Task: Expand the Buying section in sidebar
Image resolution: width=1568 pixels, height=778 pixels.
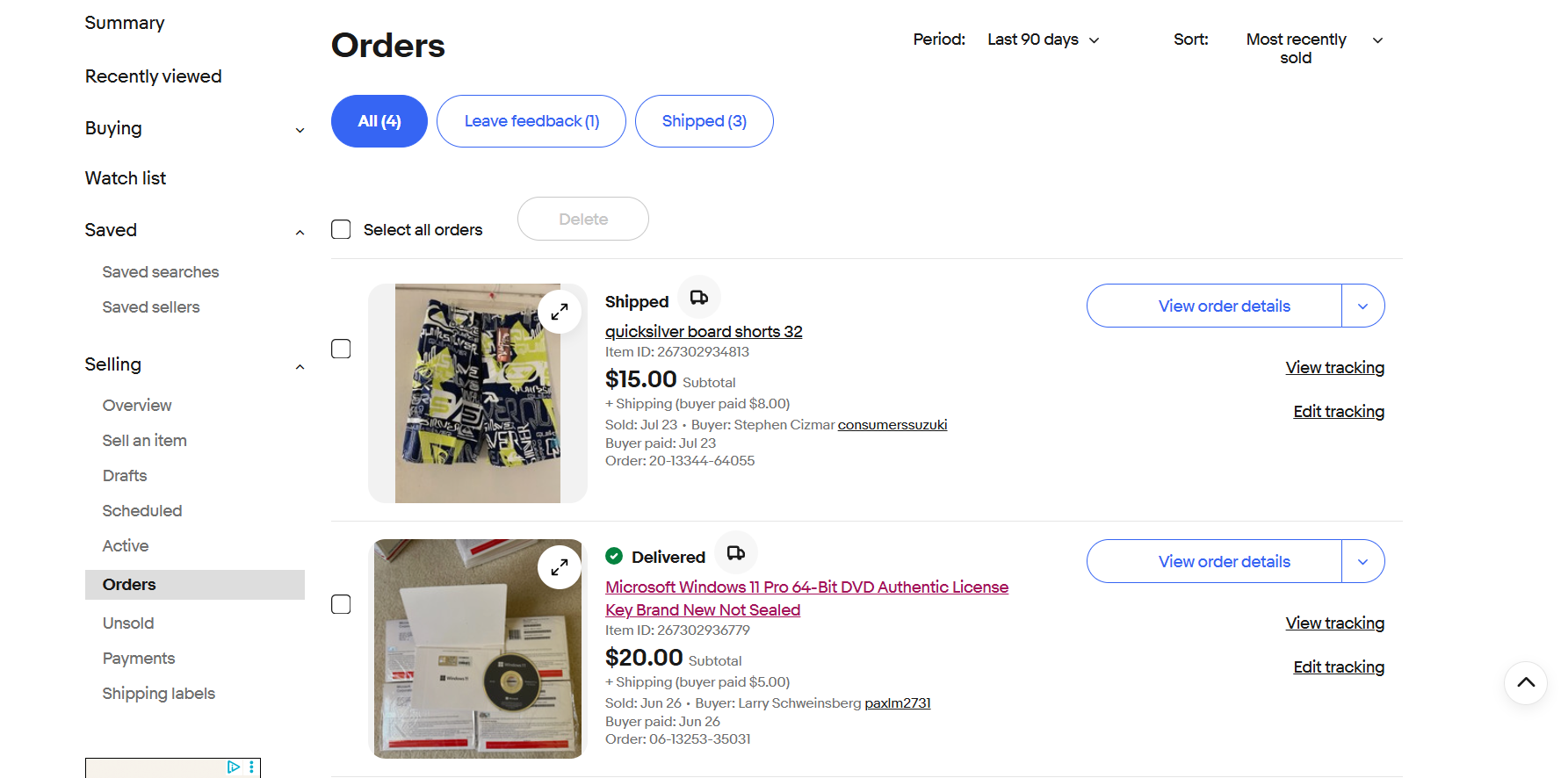Action: point(195,128)
